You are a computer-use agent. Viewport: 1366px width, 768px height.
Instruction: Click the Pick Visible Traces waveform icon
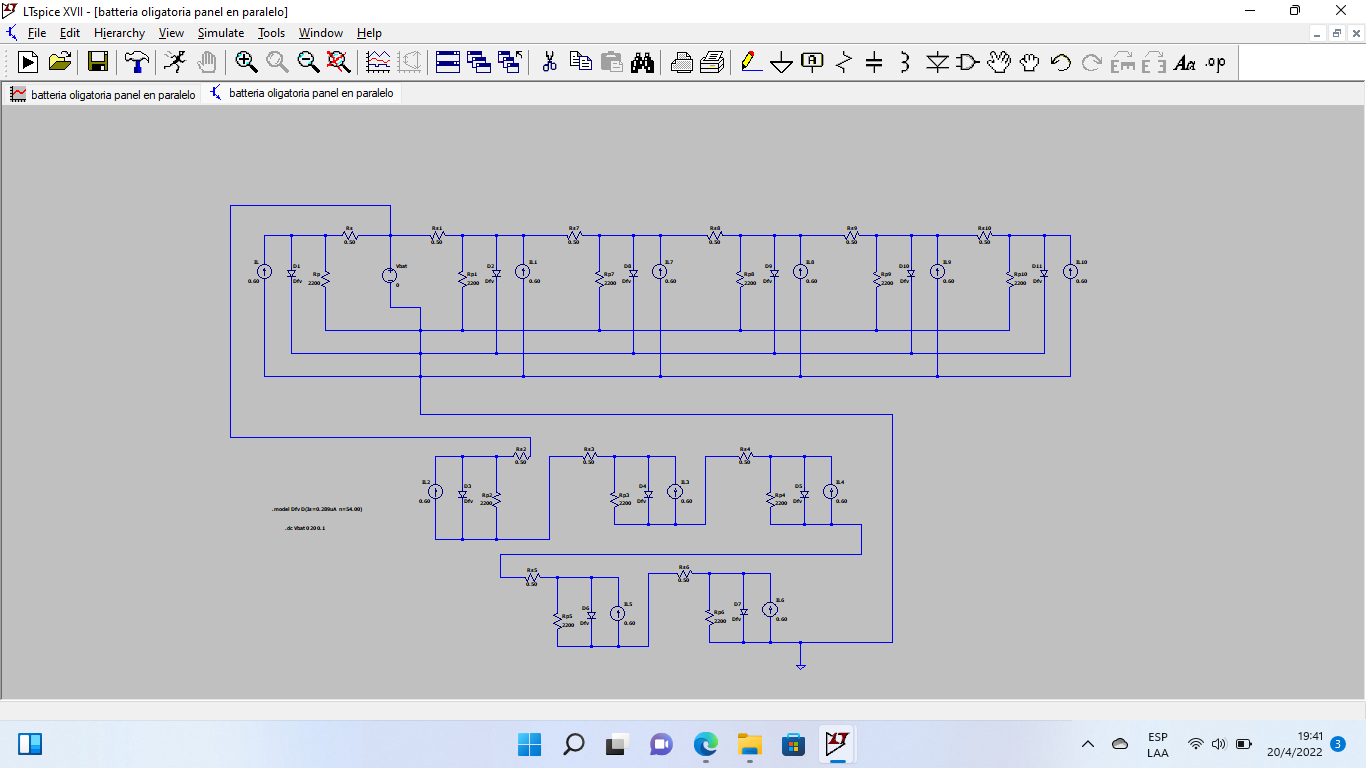coord(379,62)
